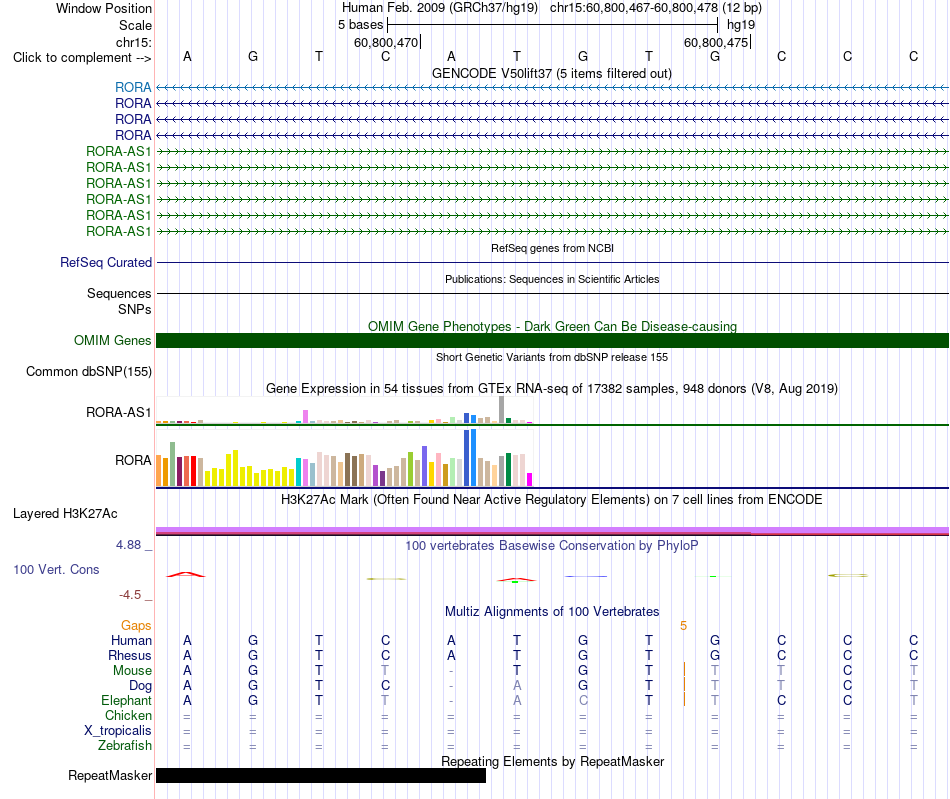
Task: Click the black RepeatMasker element bar
Action: coord(321,775)
